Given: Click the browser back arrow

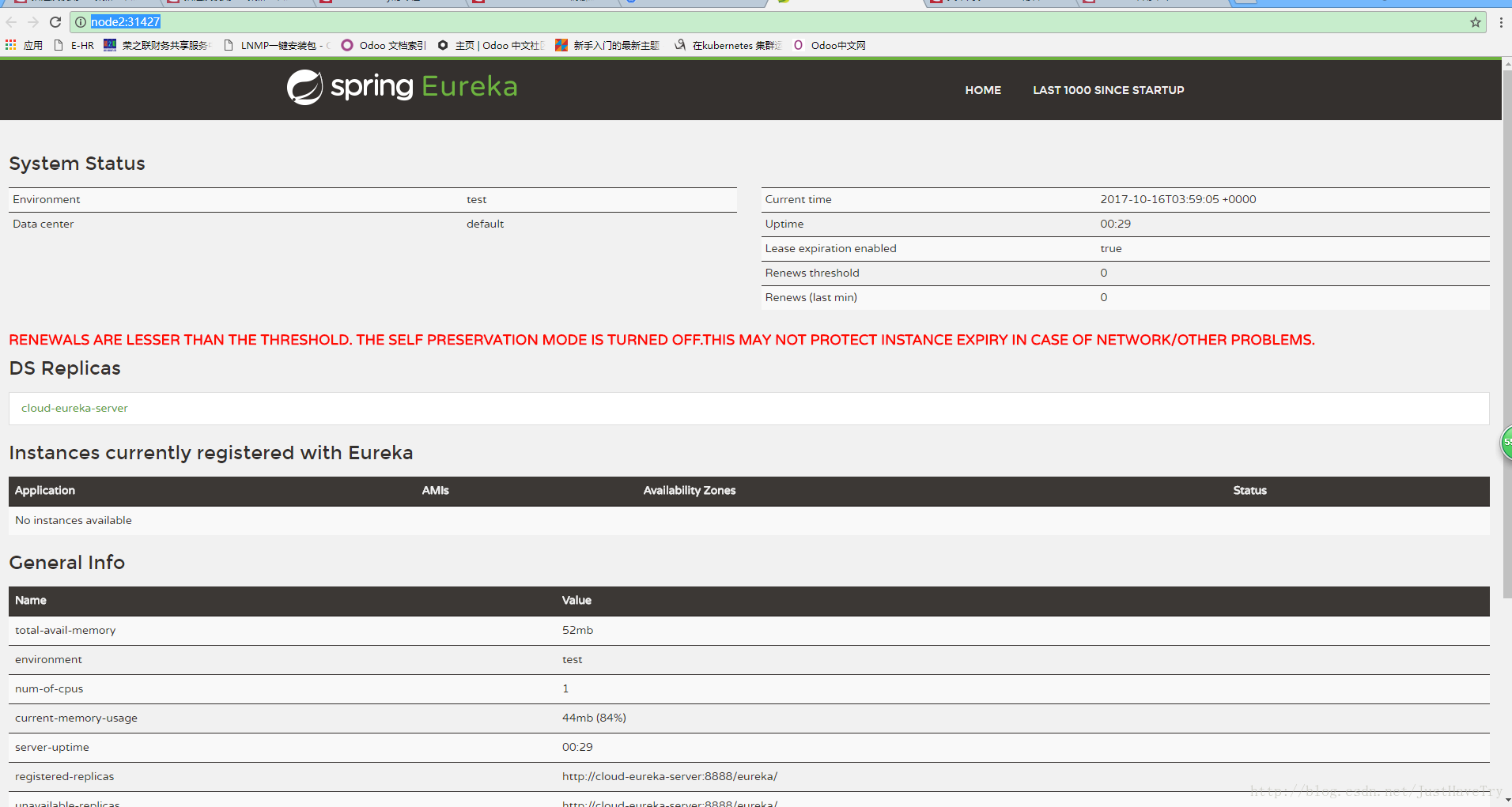Looking at the screenshot, I should tap(12, 22).
